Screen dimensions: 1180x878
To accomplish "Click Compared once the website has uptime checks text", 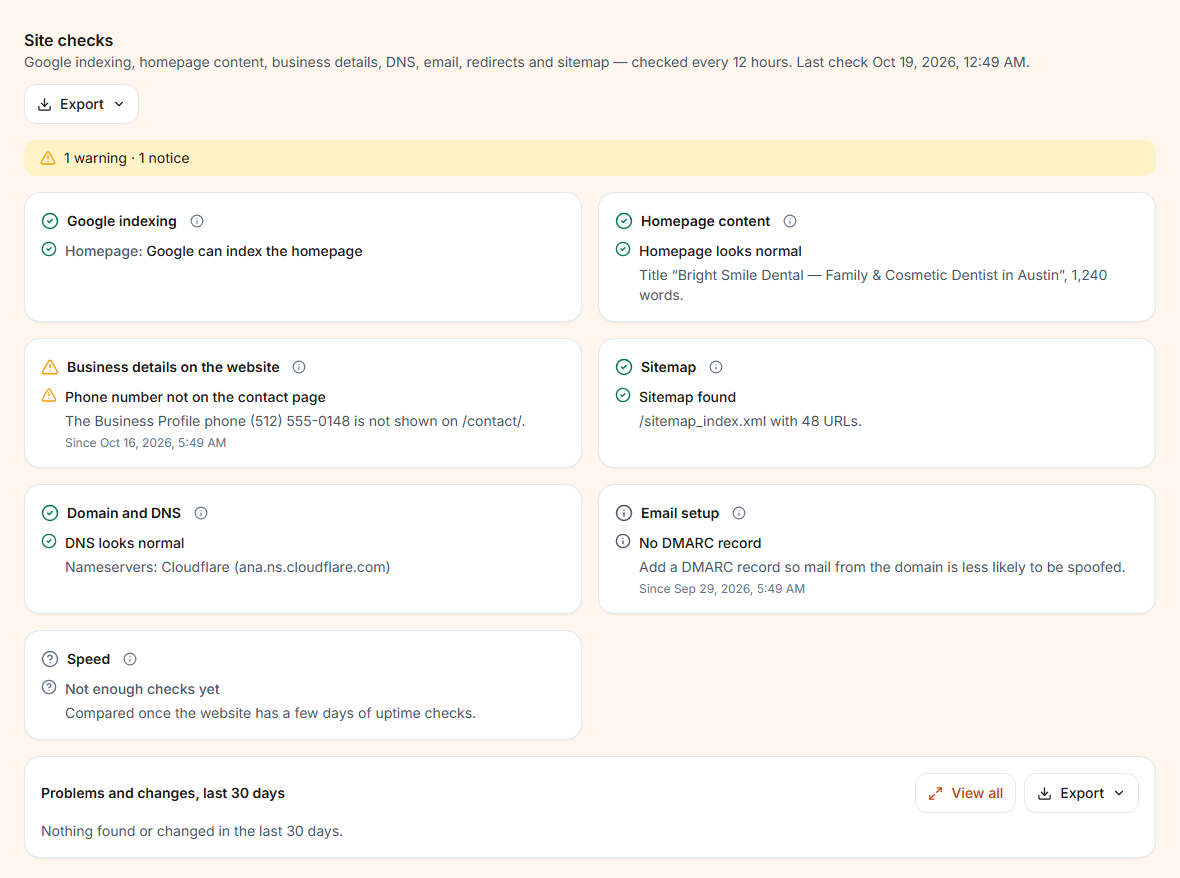I will (x=270, y=713).
